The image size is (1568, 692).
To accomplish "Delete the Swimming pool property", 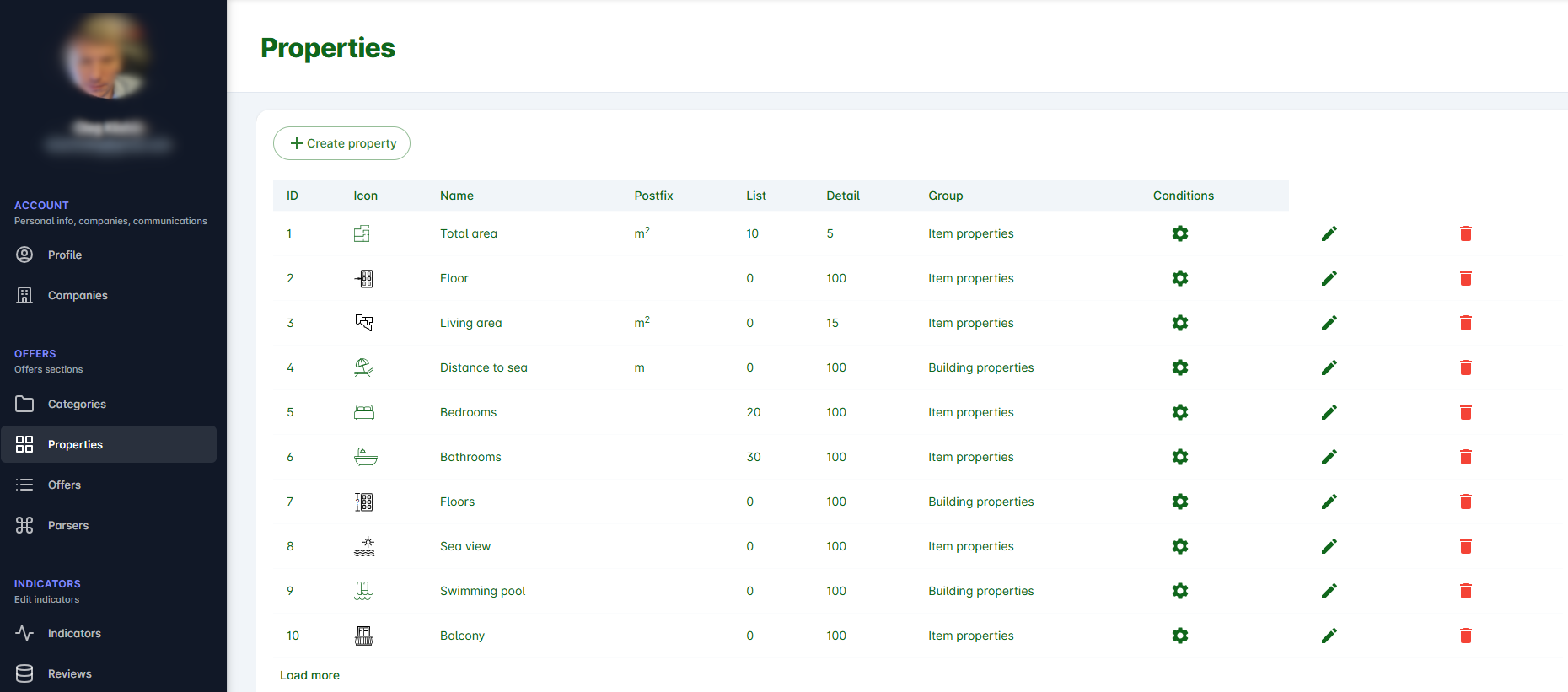I will [x=1466, y=591].
